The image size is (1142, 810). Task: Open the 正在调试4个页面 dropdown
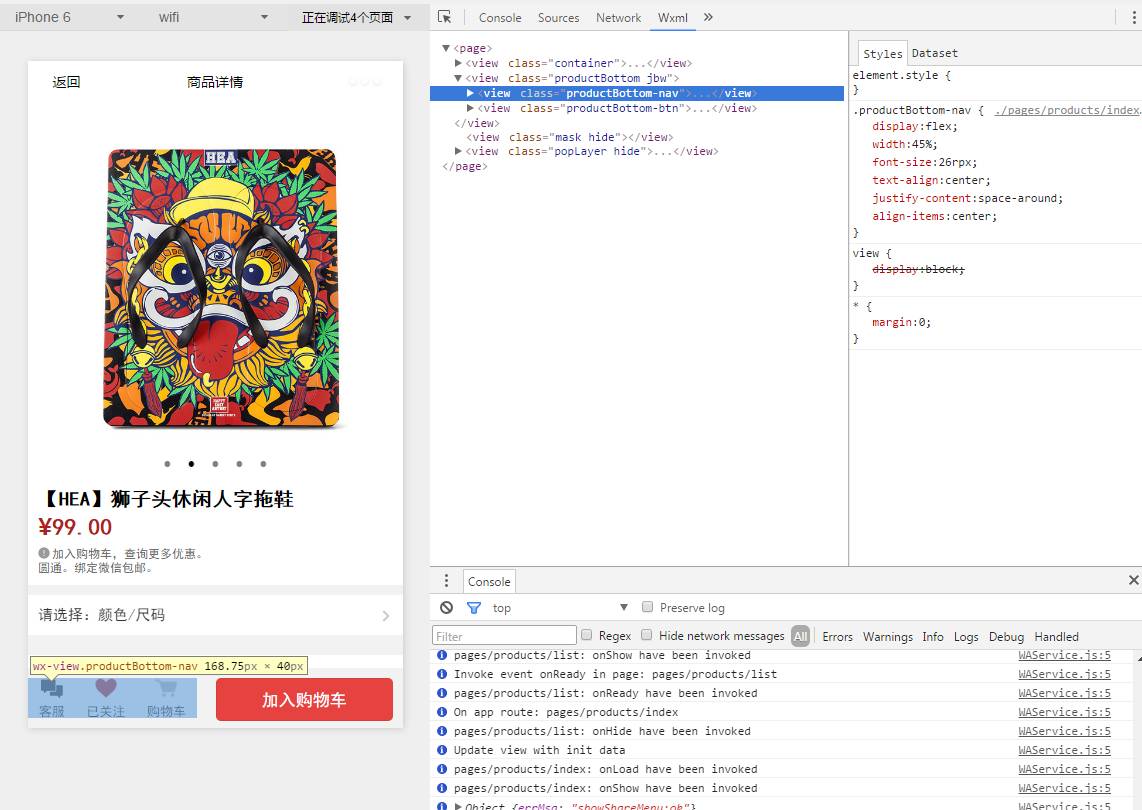pos(357,17)
